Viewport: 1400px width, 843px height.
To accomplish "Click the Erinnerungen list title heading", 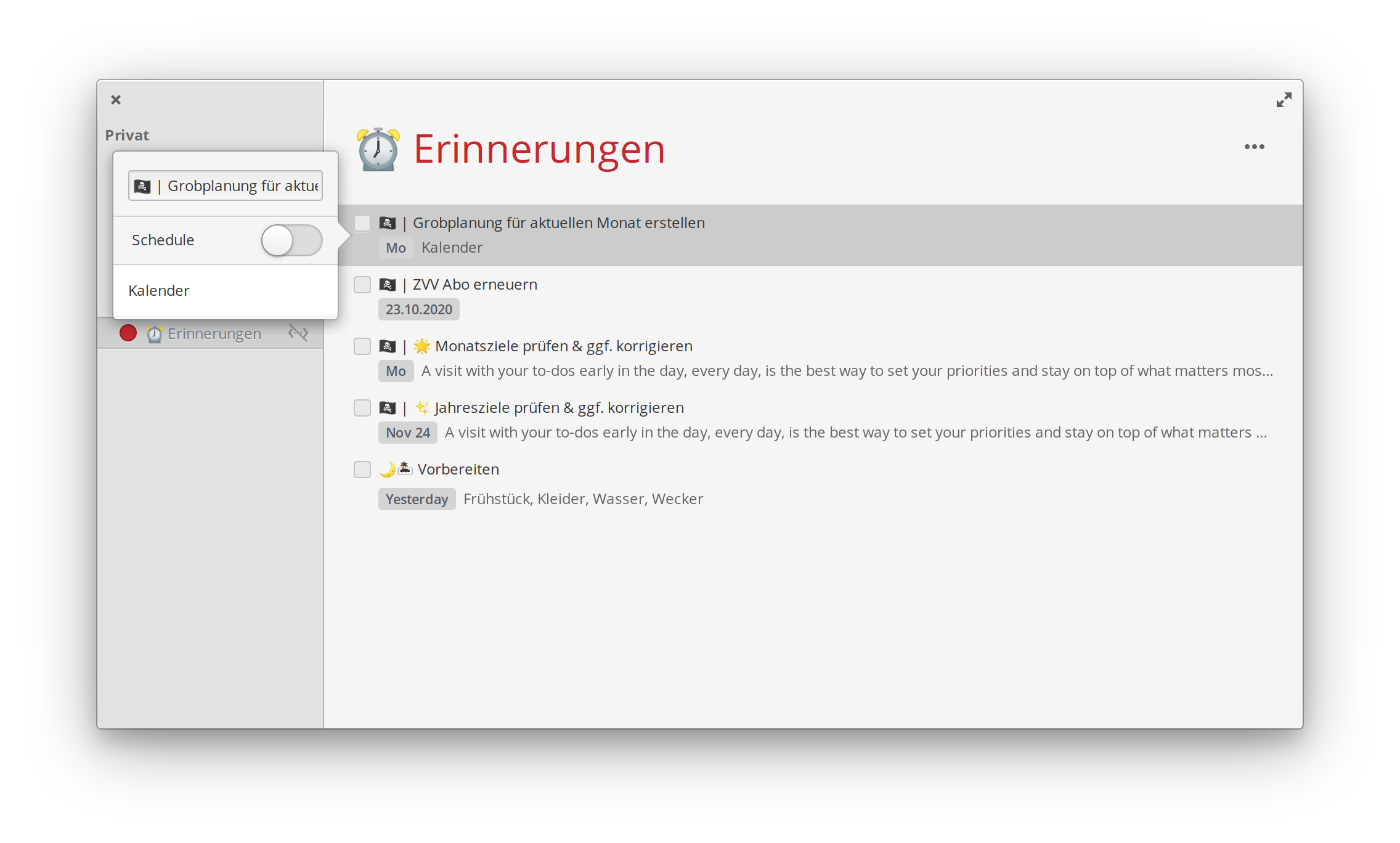I will point(539,149).
